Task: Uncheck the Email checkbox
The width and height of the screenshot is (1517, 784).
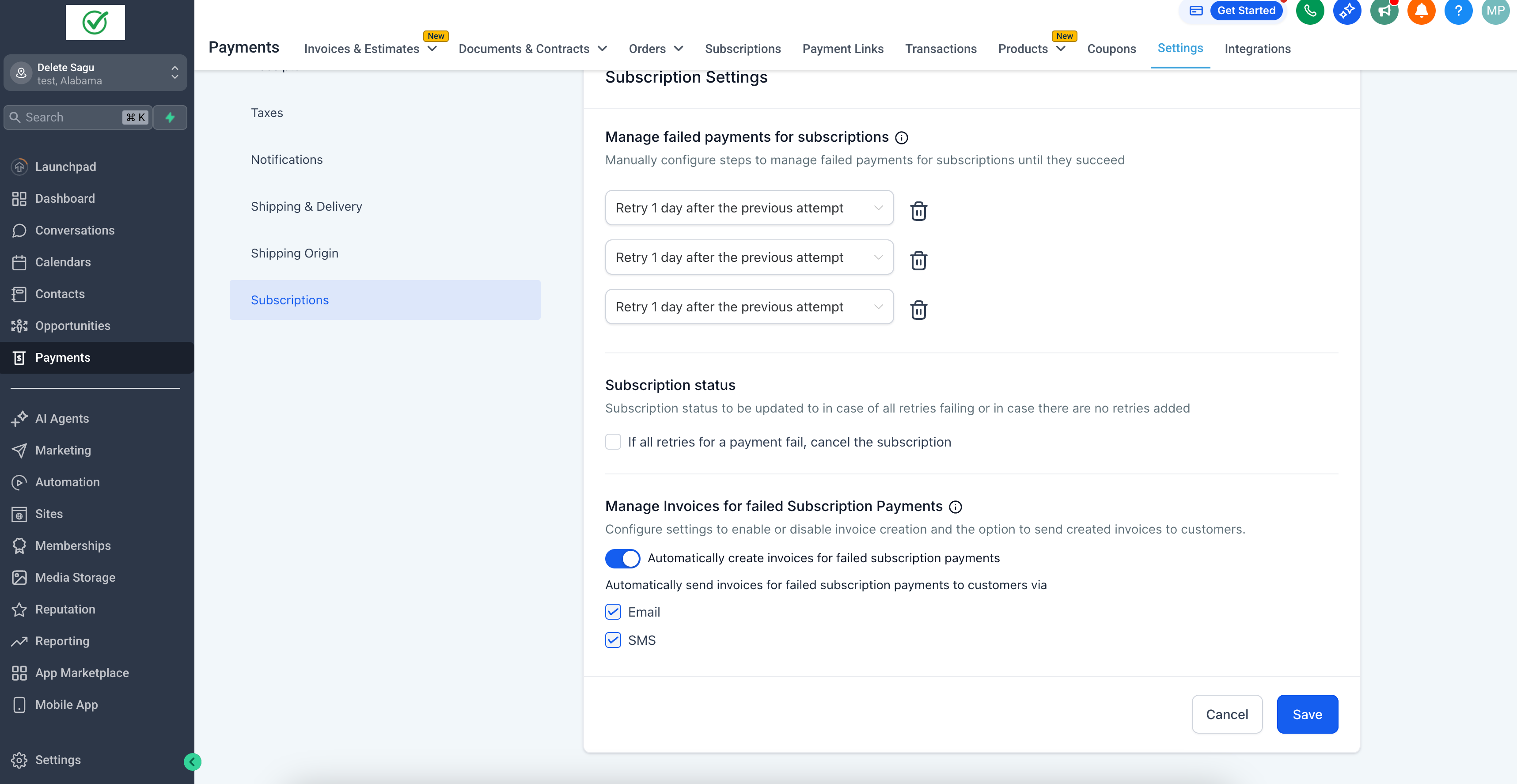Action: point(612,612)
